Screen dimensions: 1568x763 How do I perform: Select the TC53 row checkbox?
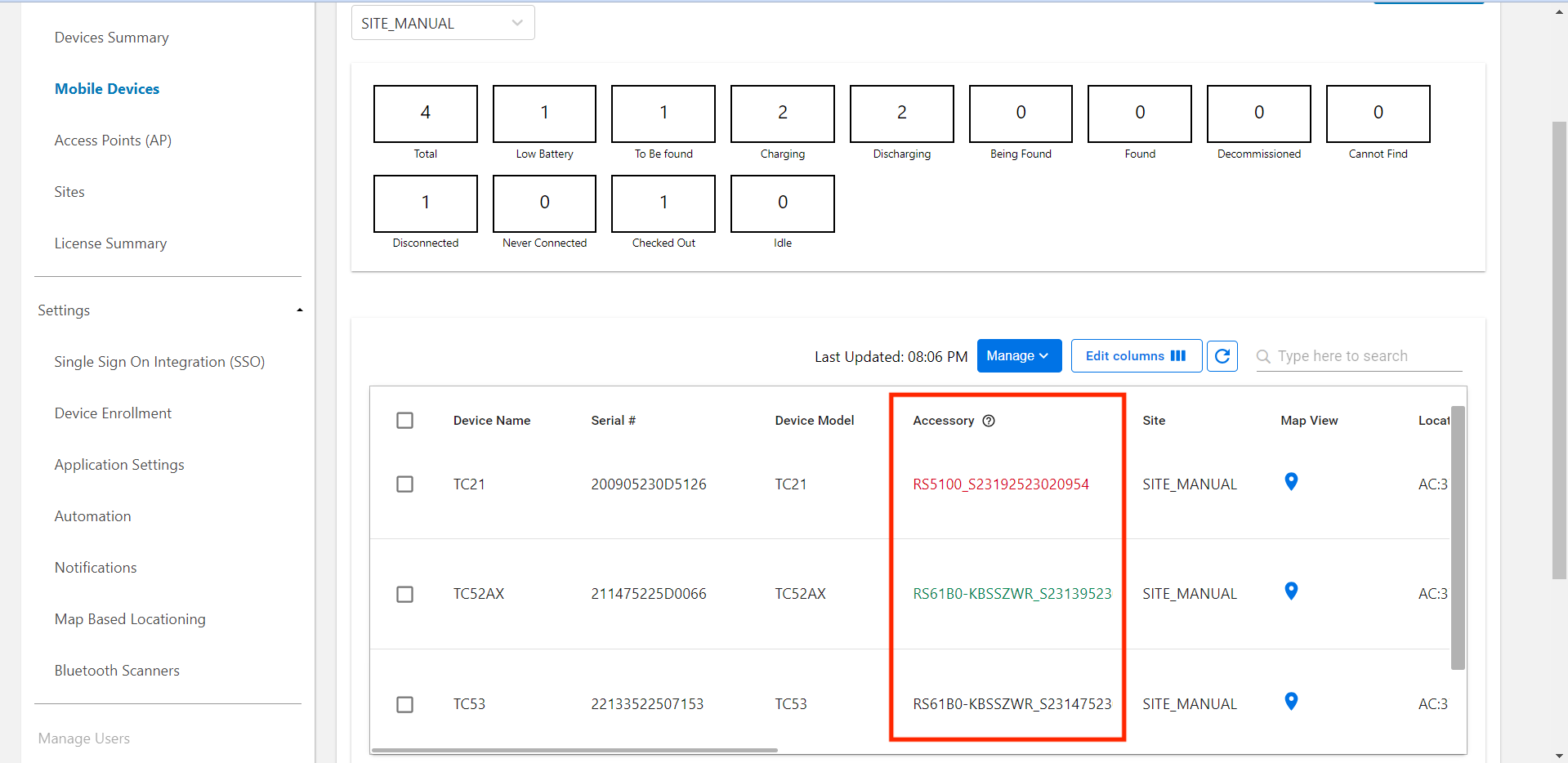pos(404,704)
